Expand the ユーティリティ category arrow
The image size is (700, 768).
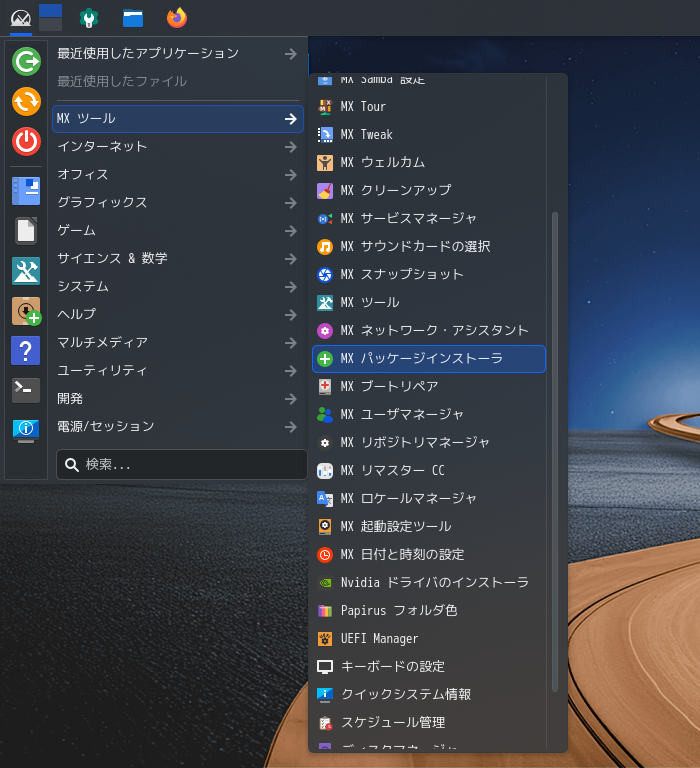291,371
